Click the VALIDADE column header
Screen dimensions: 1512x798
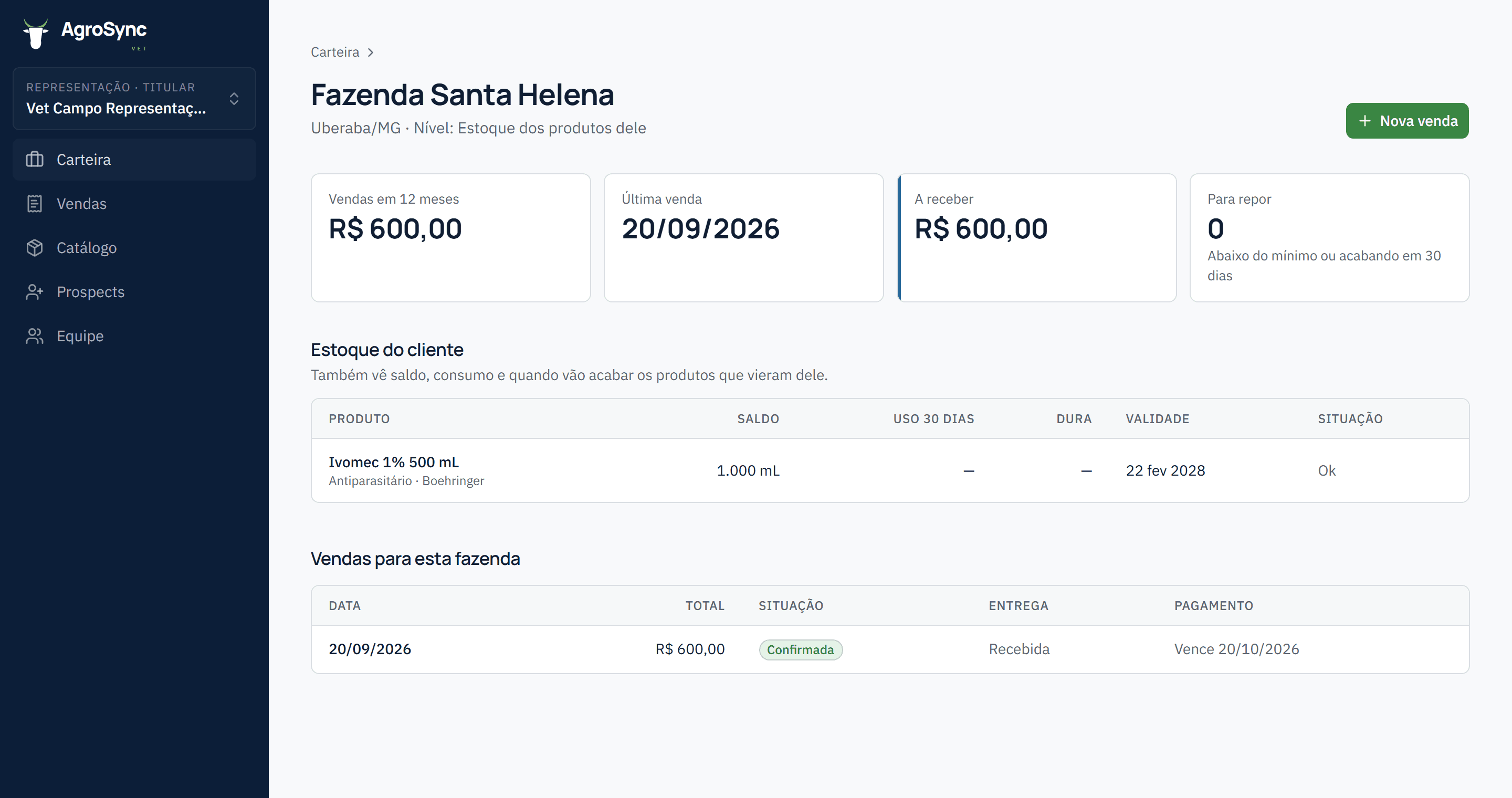click(1157, 419)
